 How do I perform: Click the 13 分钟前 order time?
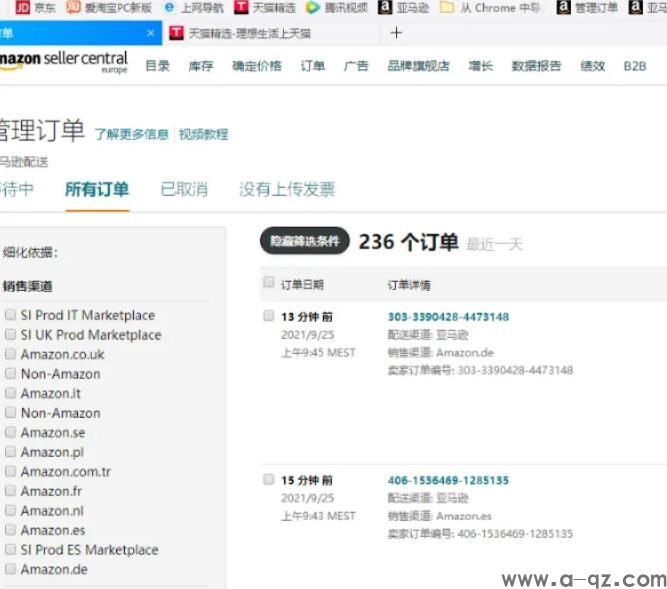point(307,317)
